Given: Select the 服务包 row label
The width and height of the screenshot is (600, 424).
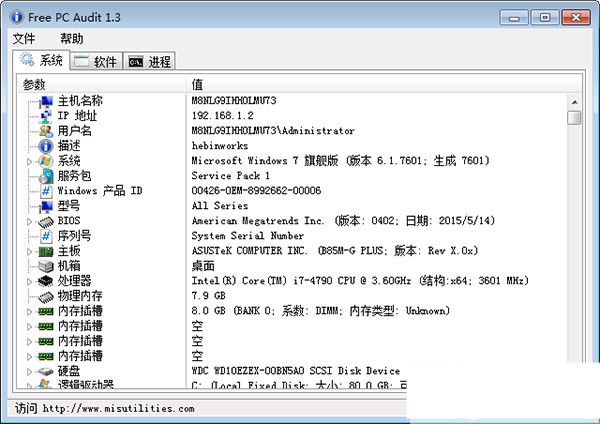Looking at the screenshot, I should click(x=75, y=176).
